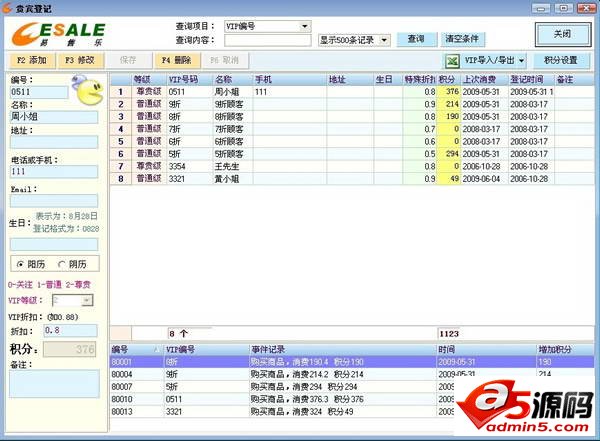Click the 查询内容 input field
The height and width of the screenshot is (441, 600).
pos(267,40)
